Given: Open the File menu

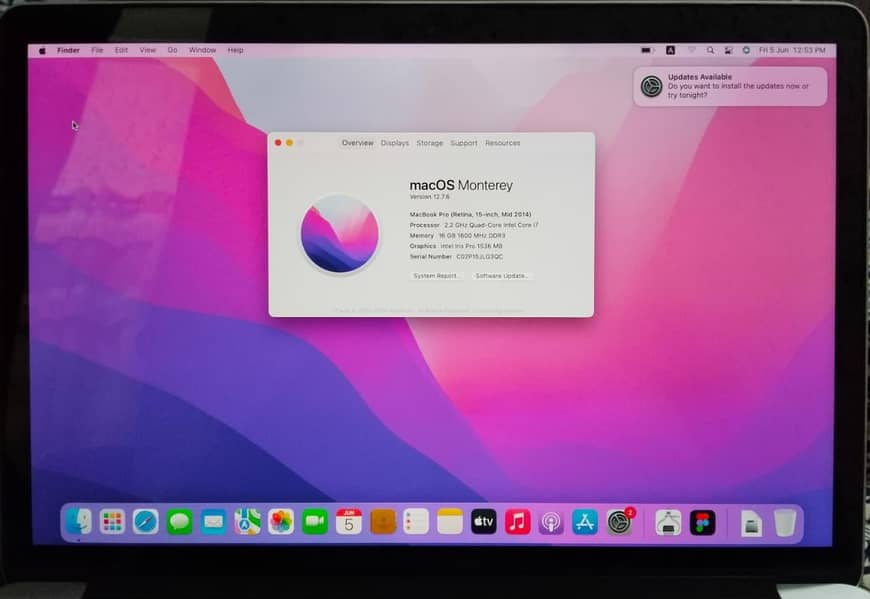Looking at the screenshot, I should [x=97, y=50].
